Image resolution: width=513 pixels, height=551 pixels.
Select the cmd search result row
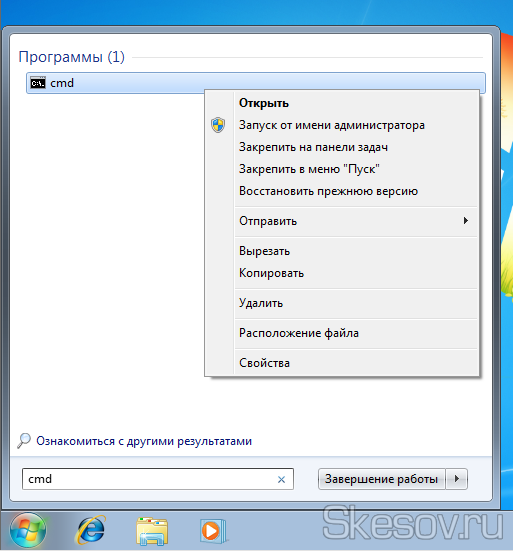coord(256,83)
